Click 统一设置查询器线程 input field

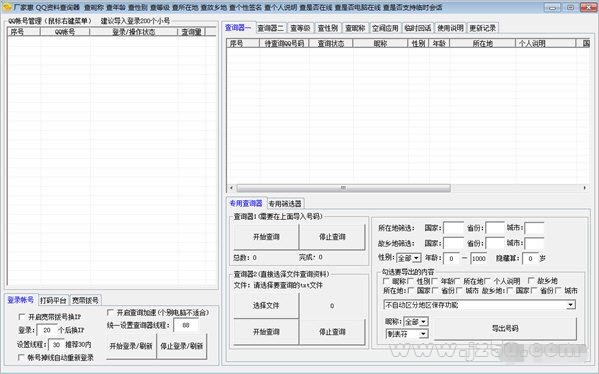click(x=186, y=325)
